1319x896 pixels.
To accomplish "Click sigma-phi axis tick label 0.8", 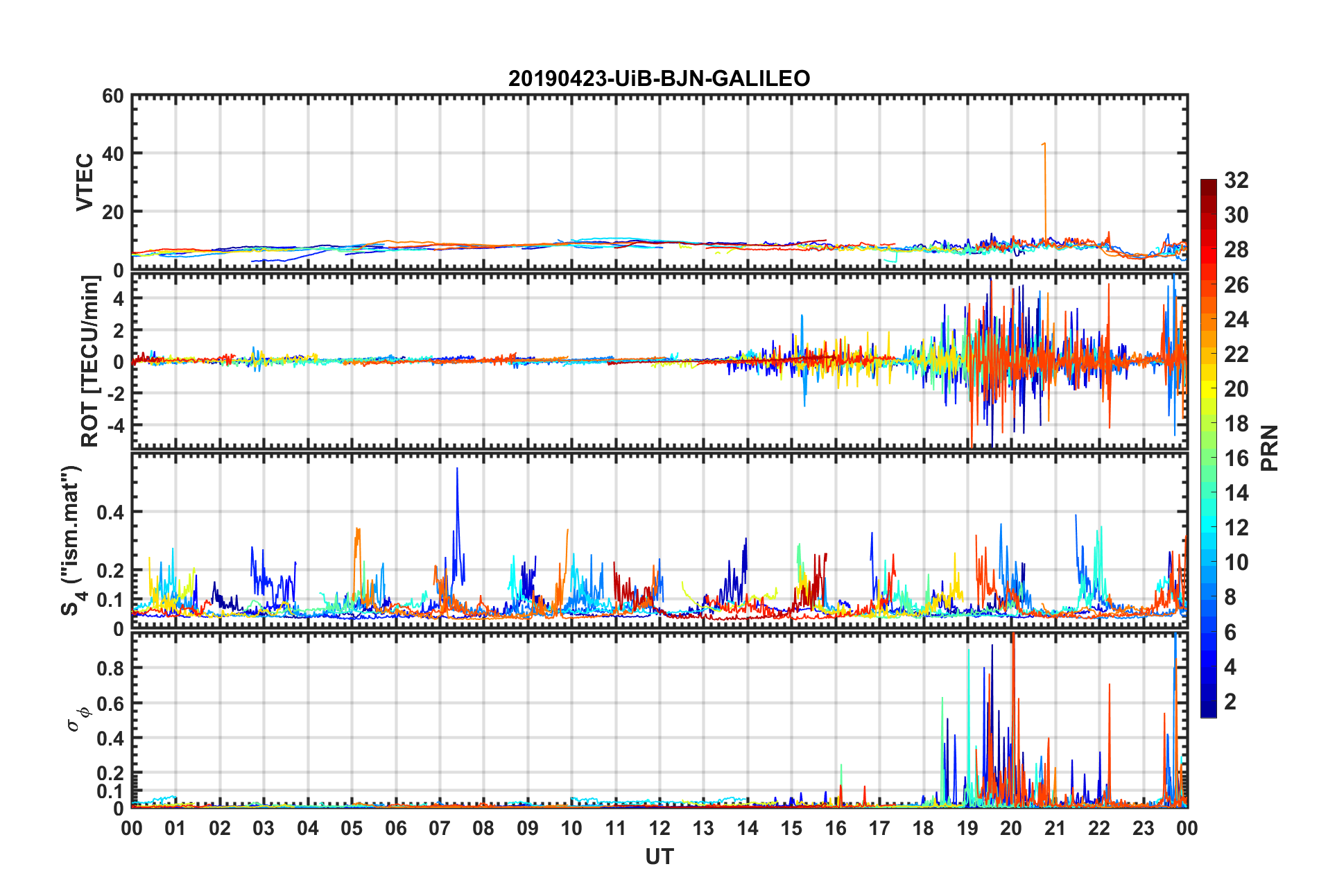I will click(110, 669).
